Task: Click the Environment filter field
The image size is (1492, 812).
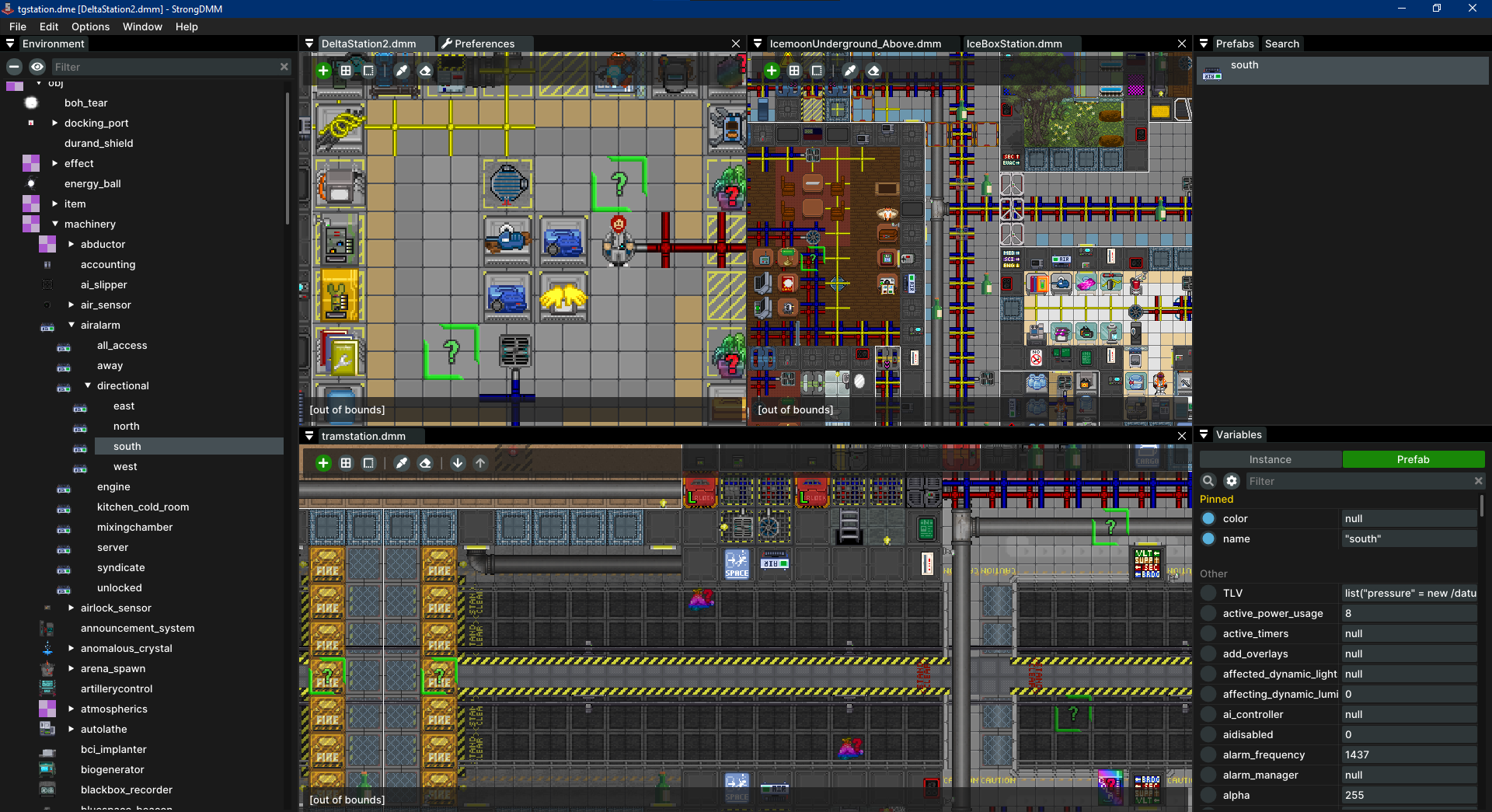Action: point(164,67)
